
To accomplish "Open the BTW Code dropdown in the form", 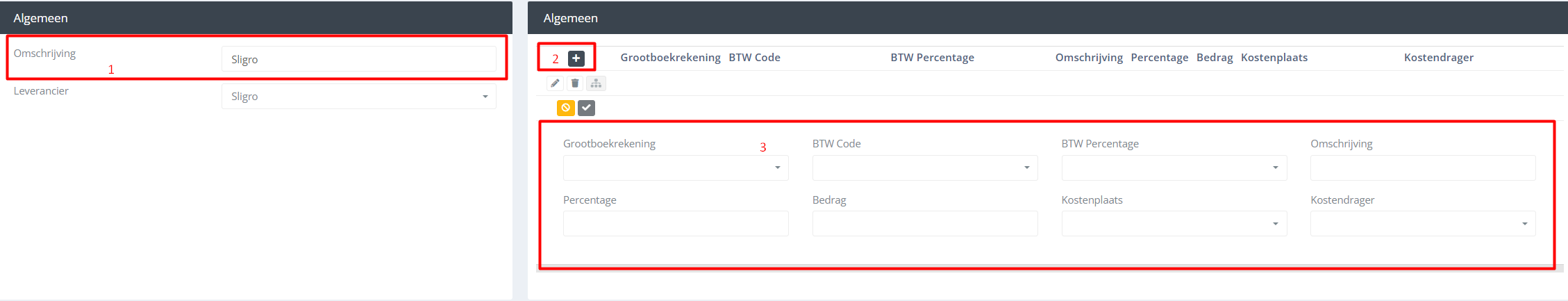I will (x=924, y=168).
